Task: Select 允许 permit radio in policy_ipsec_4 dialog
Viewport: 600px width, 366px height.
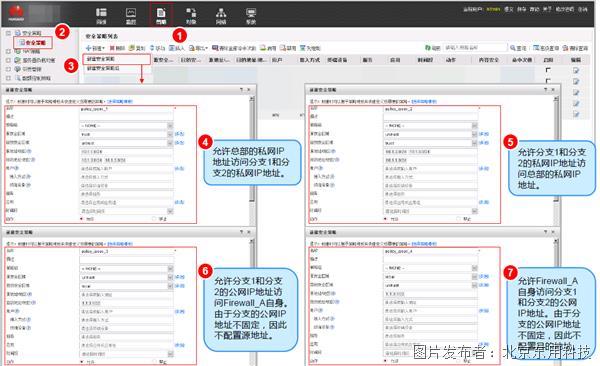Action: pos(386,361)
